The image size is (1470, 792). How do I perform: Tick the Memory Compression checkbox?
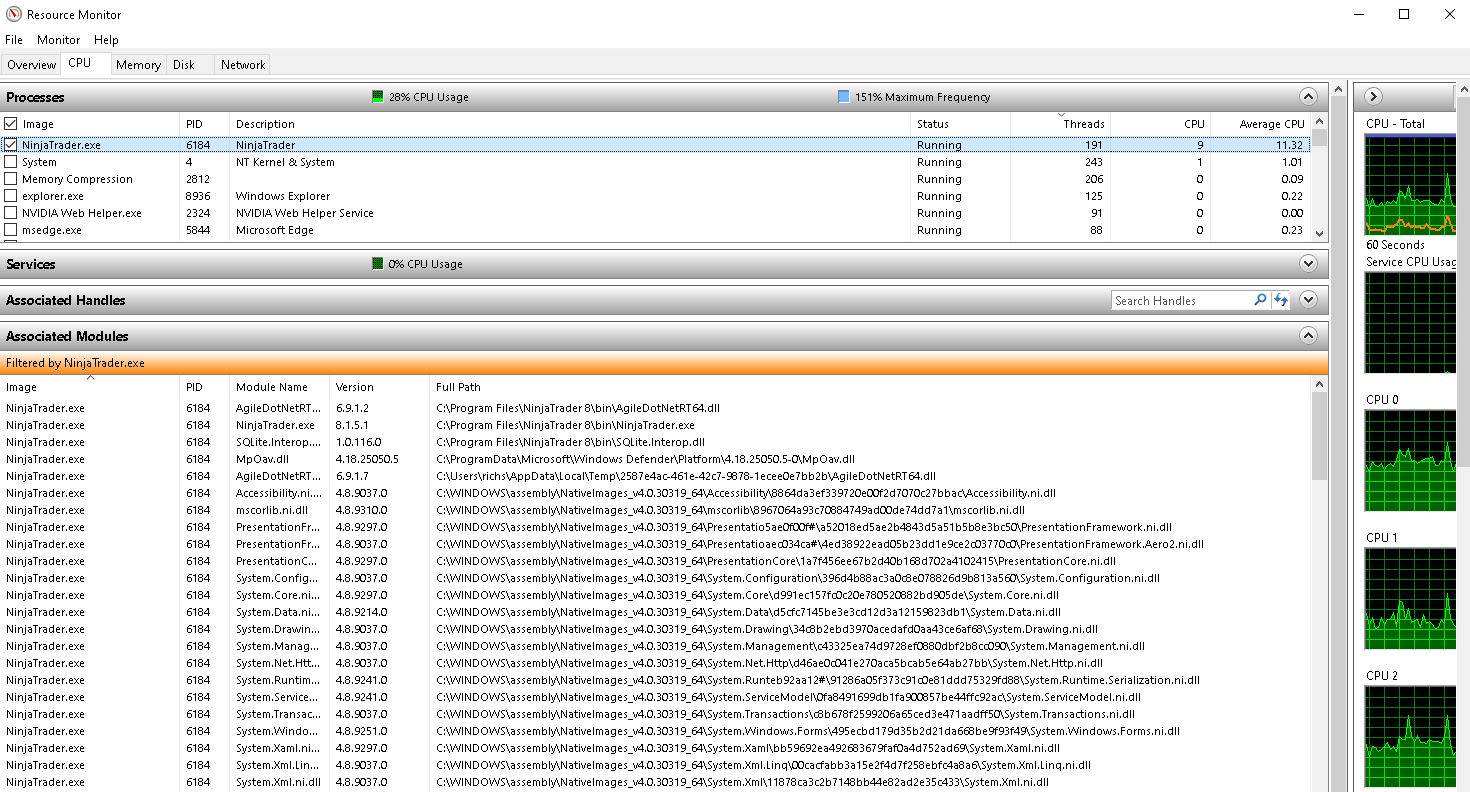[x=11, y=179]
